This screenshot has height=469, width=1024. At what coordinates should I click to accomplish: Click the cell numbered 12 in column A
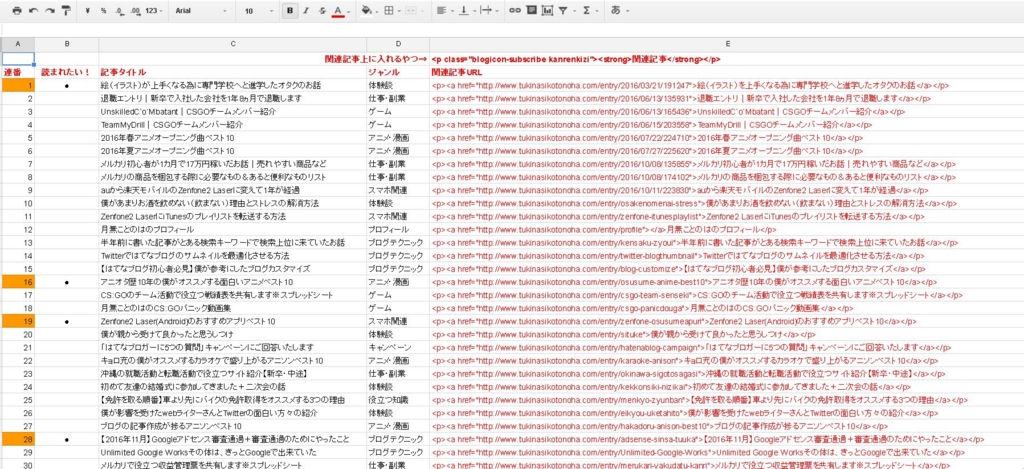18,229
